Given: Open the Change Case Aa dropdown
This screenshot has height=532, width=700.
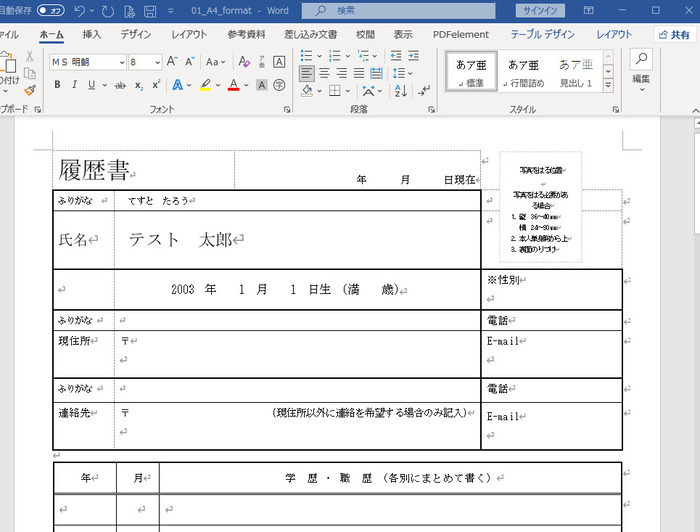Looking at the screenshot, I should click(216, 62).
